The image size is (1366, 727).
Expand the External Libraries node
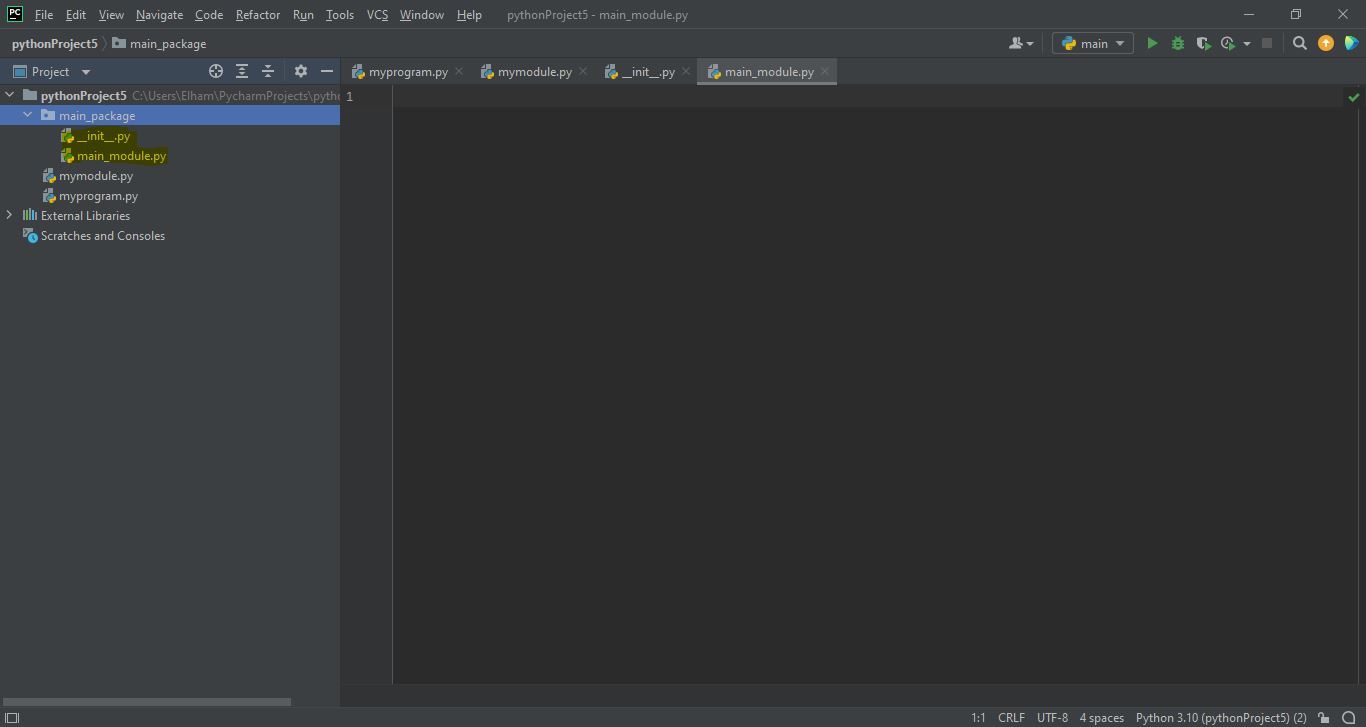[10, 215]
